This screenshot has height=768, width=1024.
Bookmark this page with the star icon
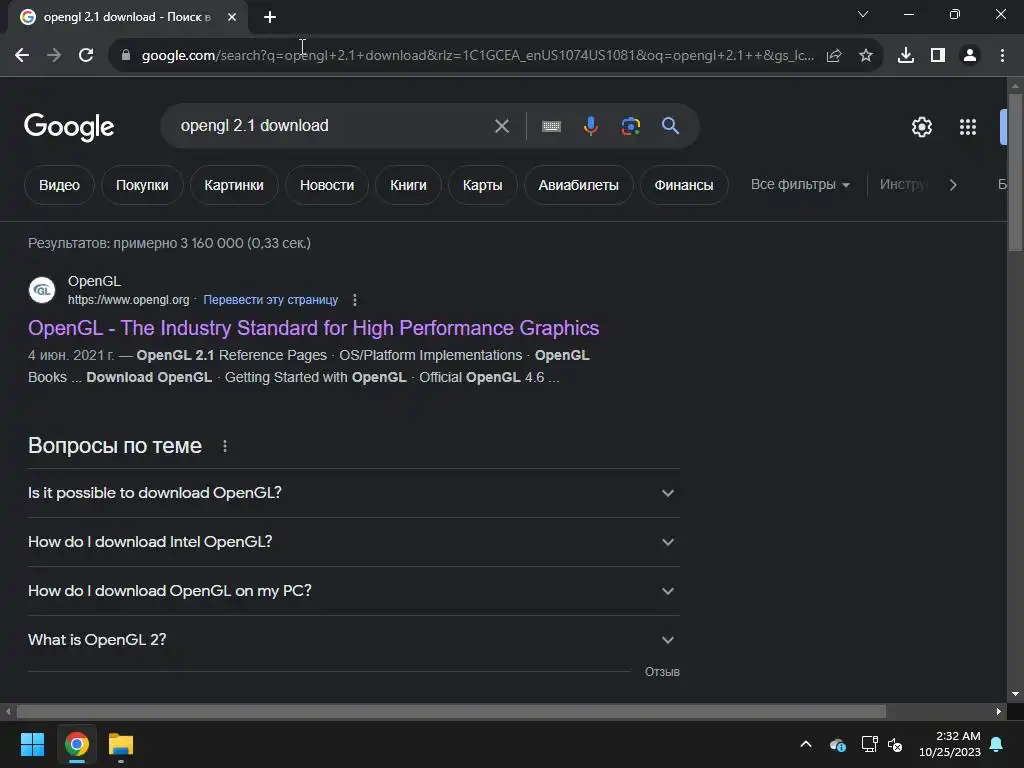point(866,56)
